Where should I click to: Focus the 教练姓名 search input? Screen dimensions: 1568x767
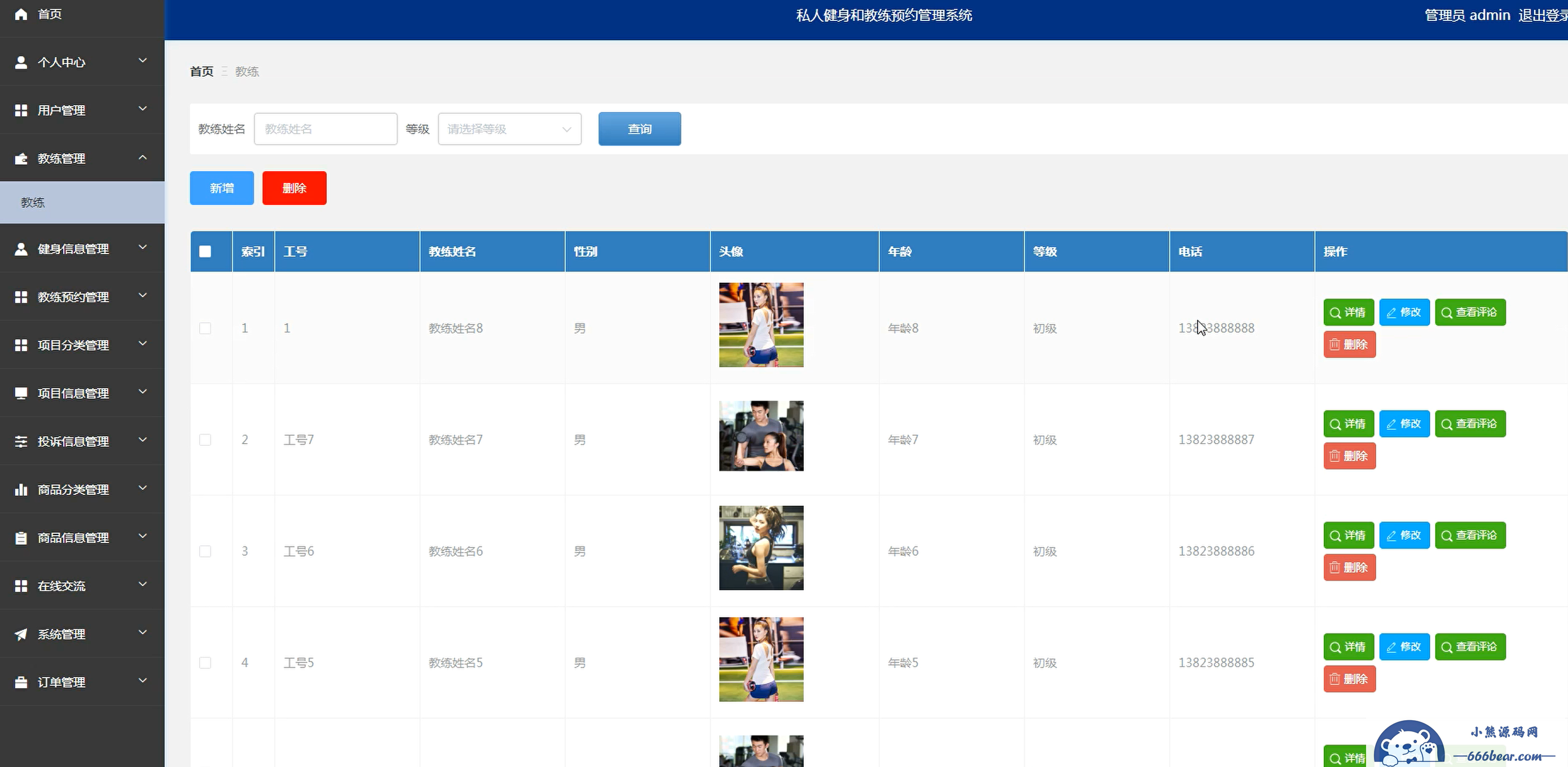(x=325, y=129)
